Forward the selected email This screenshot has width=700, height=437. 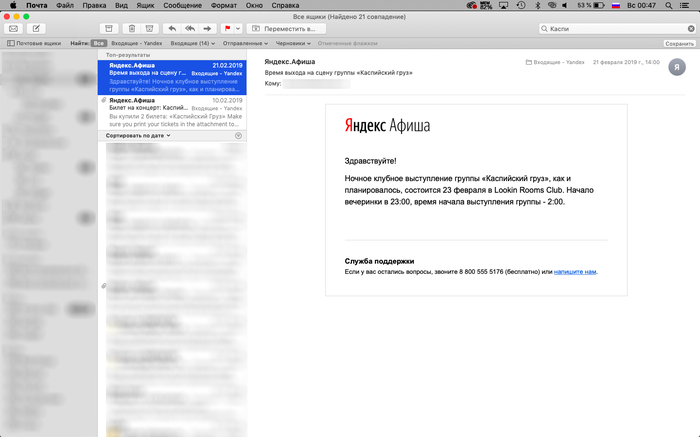click(207, 29)
